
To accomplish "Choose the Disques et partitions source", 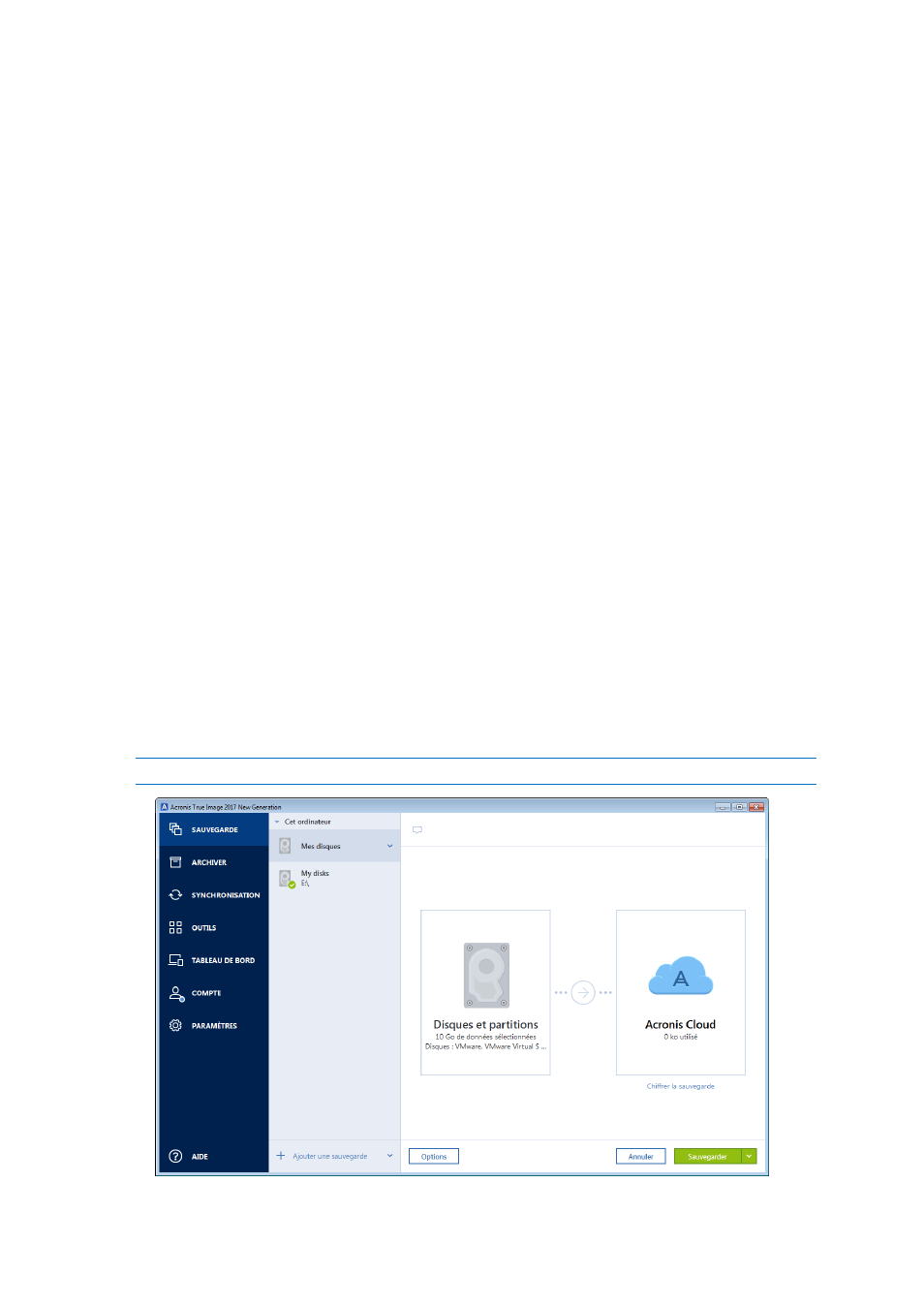I will (x=485, y=992).
